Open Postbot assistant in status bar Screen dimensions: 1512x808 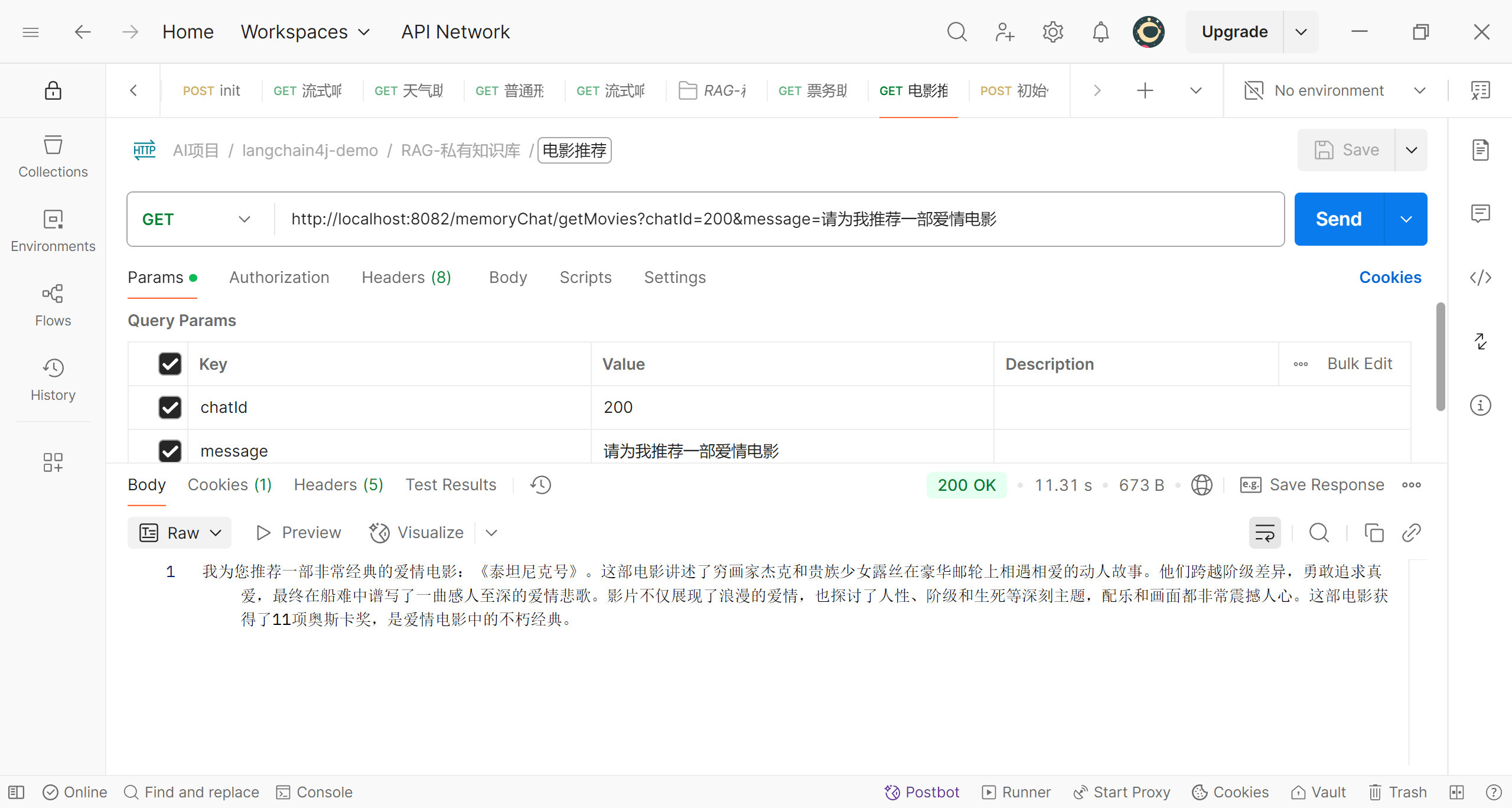click(x=921, y=792)
